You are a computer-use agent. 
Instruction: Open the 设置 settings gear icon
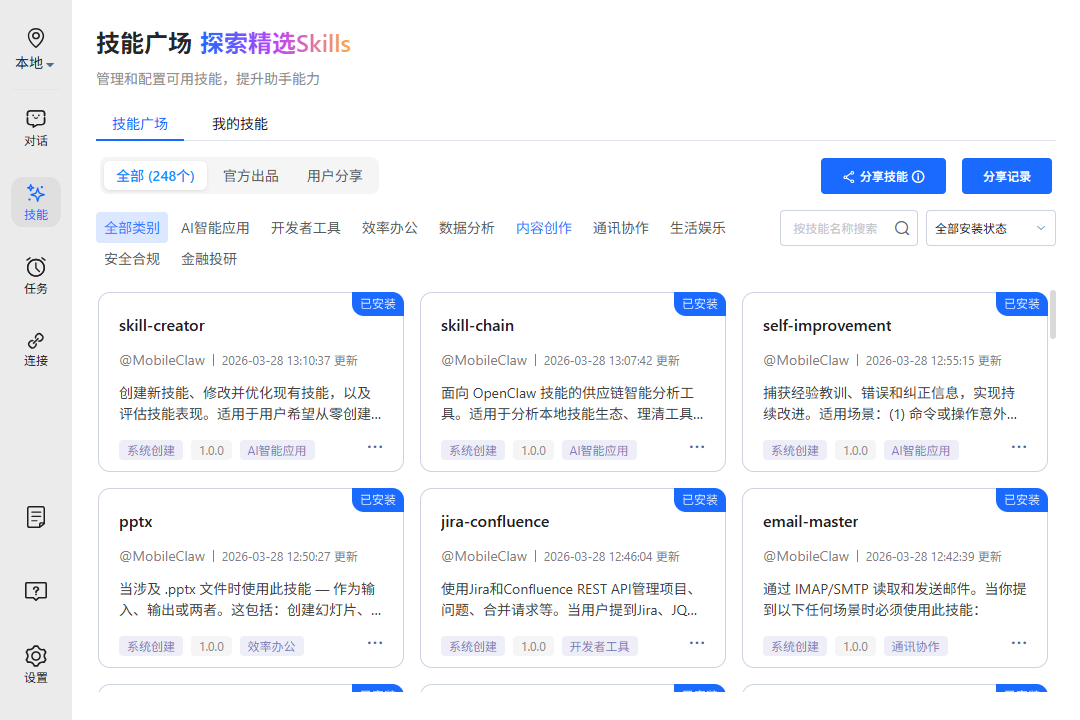click(x=36, y=655)
